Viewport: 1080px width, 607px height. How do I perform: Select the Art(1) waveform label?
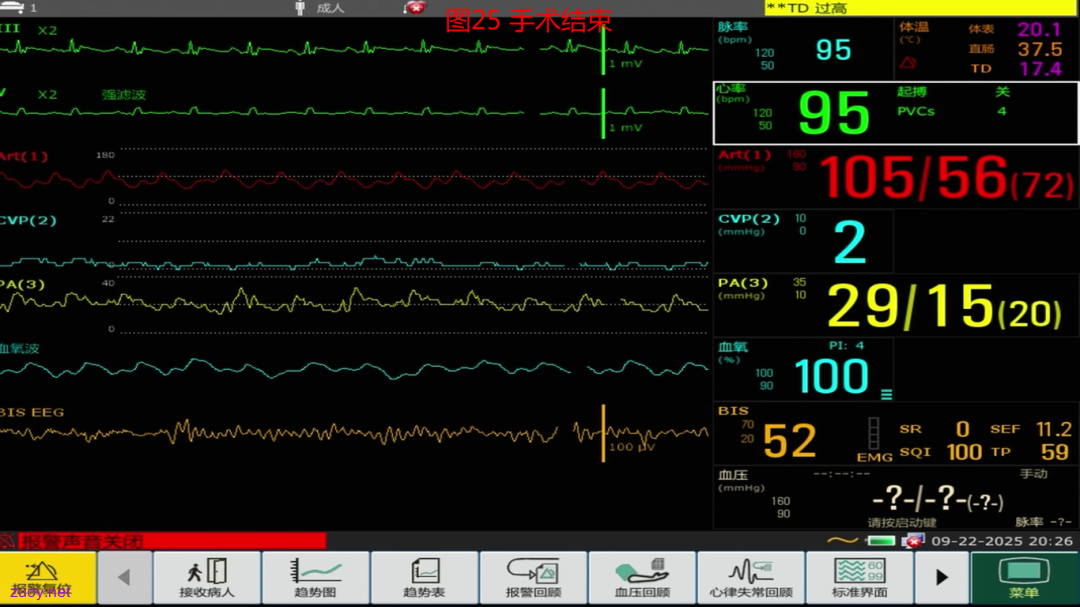[24, 156]
